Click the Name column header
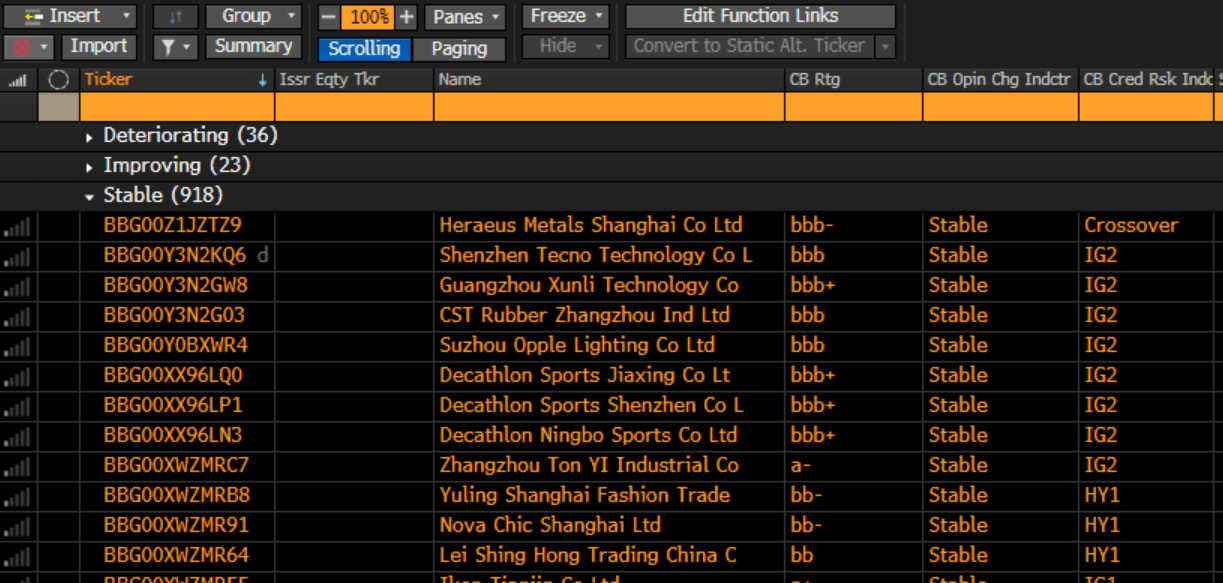 tap(609, 80)
